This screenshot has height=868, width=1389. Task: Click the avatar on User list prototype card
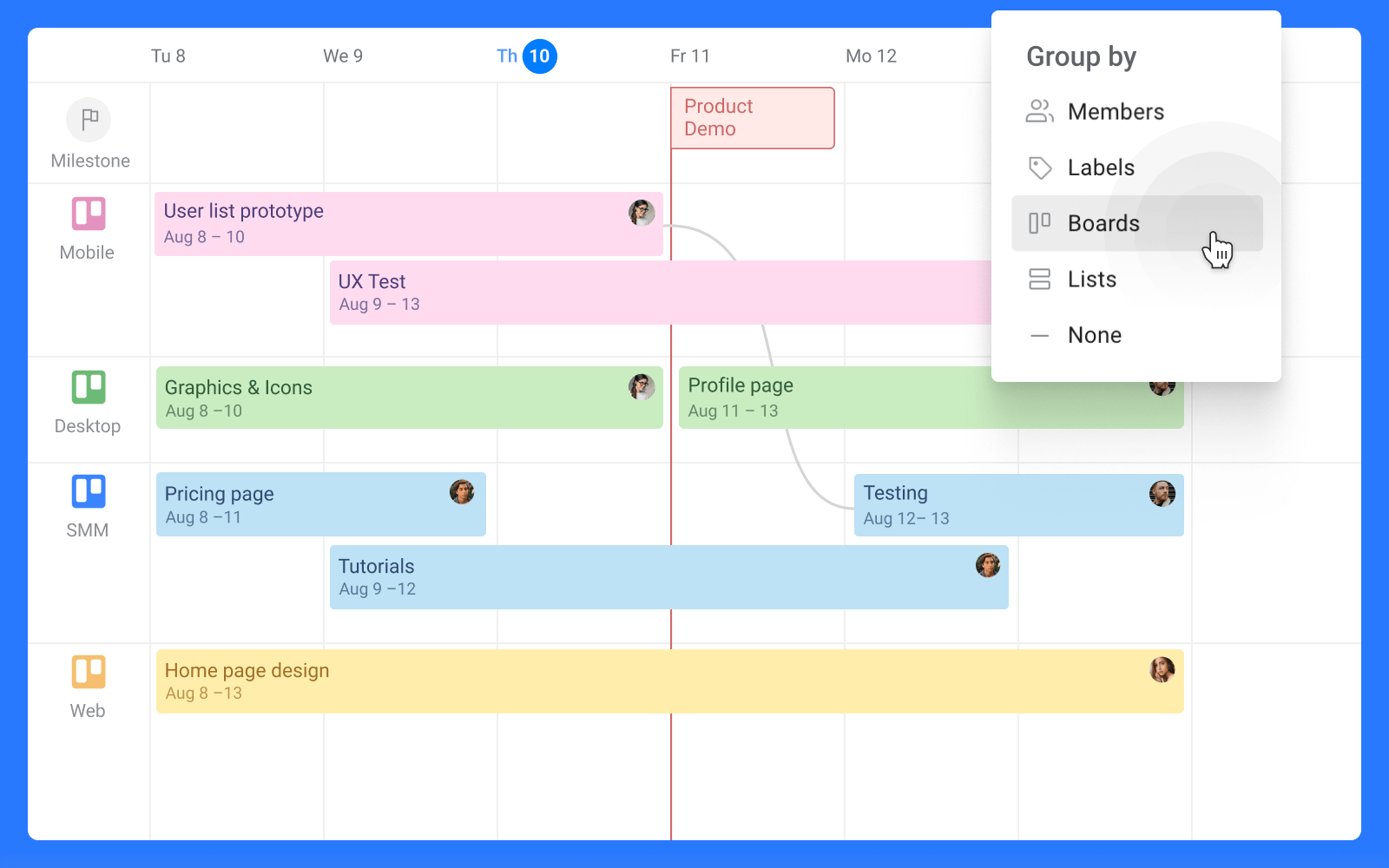tap(642, 211)
